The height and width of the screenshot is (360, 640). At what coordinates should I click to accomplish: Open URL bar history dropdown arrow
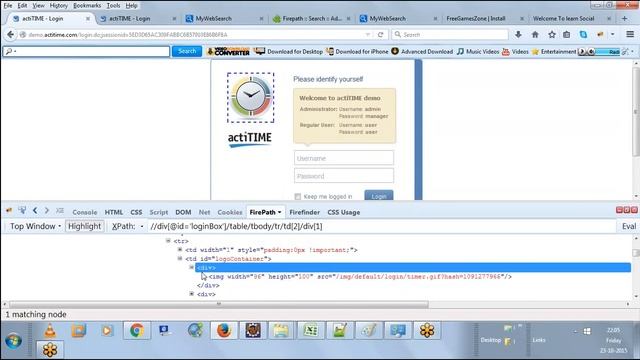(368, 35)
